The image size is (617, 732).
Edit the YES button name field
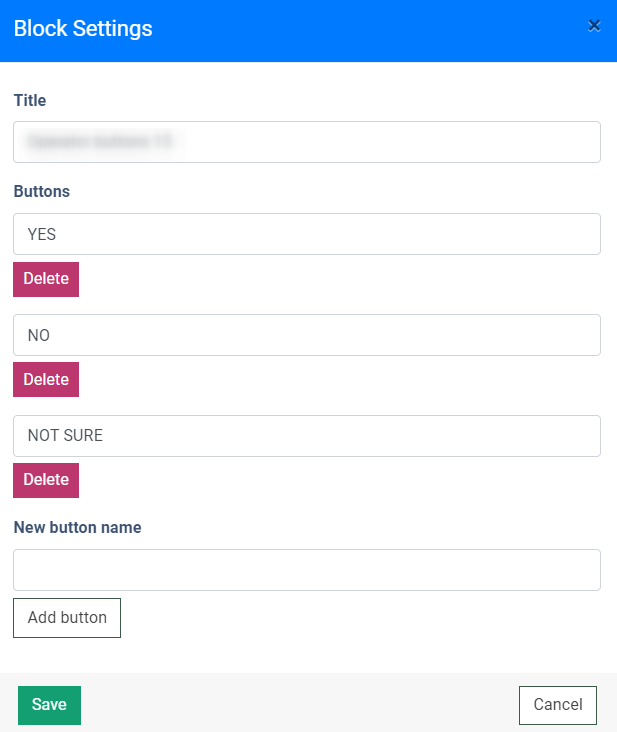coord(306,234)
